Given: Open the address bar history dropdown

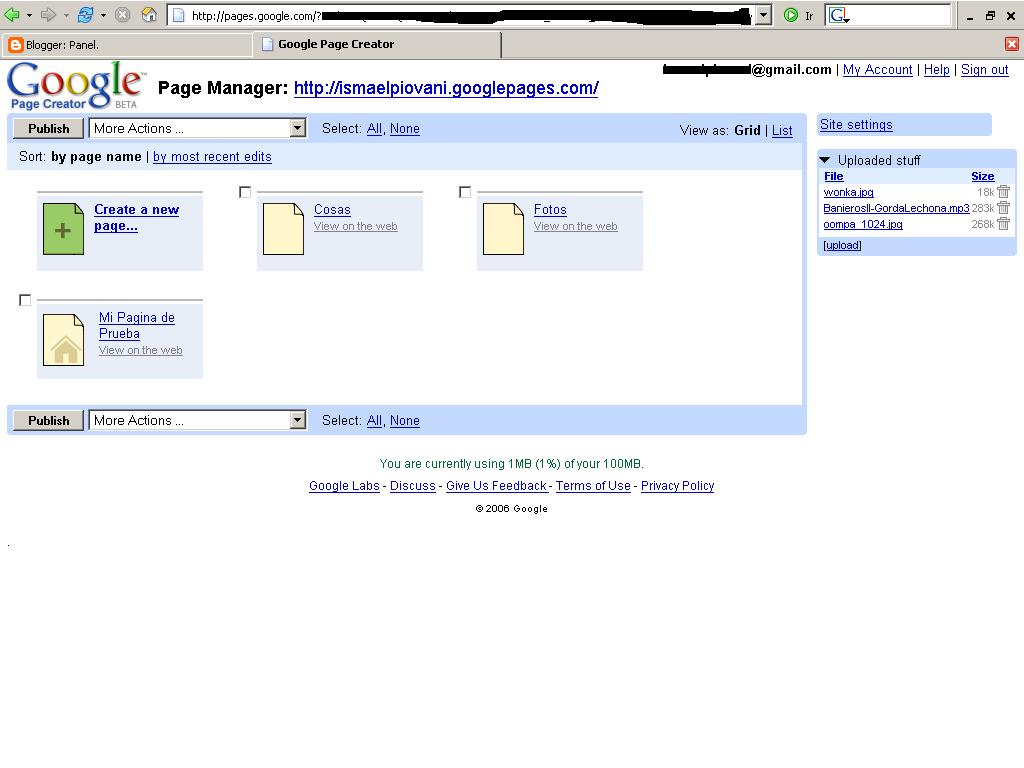Looking at the screenshot, I should pyautogui.click(x=763, y=15).
